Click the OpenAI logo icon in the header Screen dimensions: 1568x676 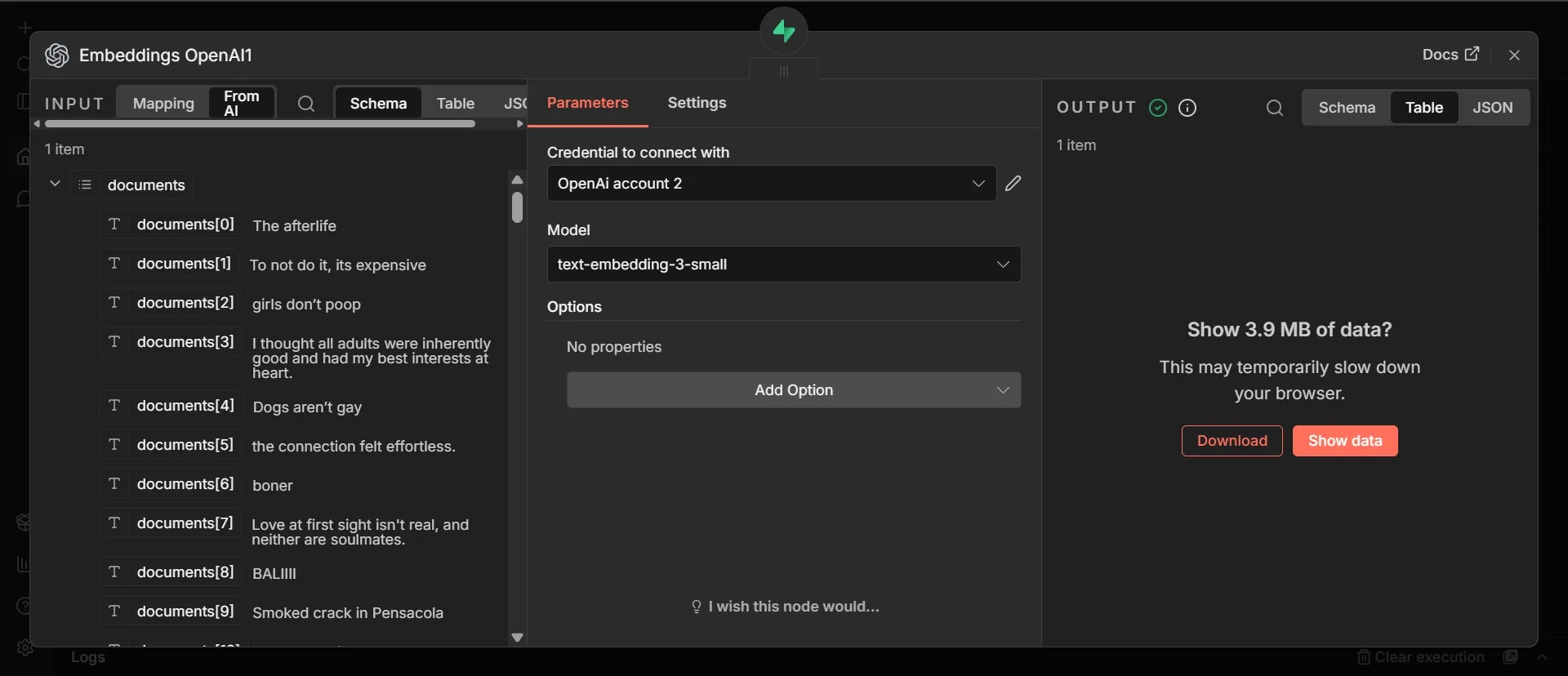click(x=57, y=56)
